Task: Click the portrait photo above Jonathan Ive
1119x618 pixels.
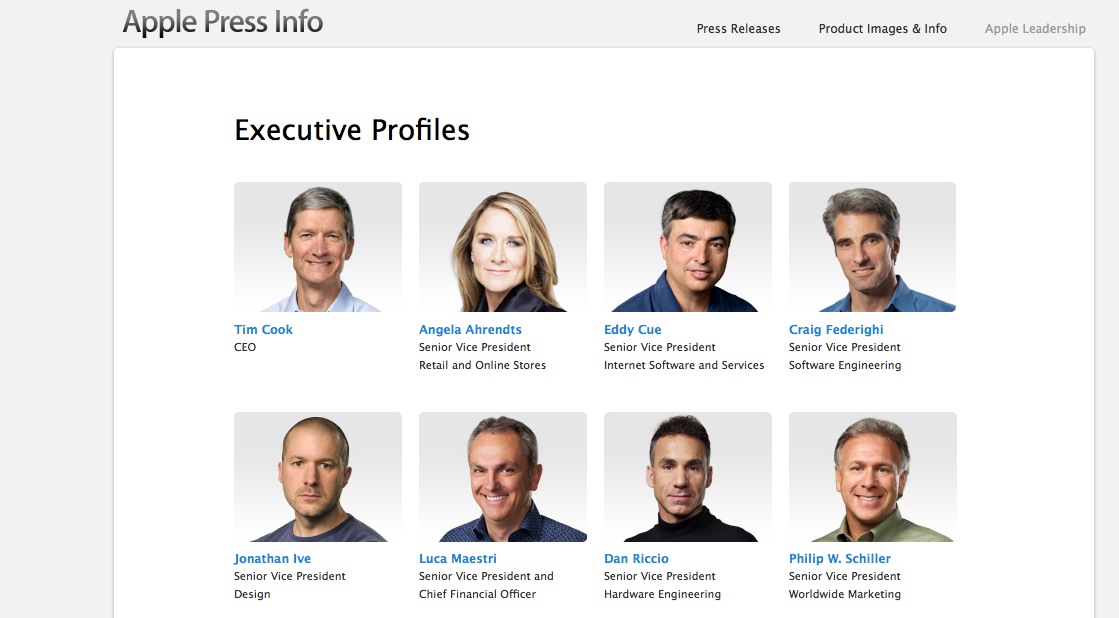Action: pyautogui.click(x=318, y=477)
